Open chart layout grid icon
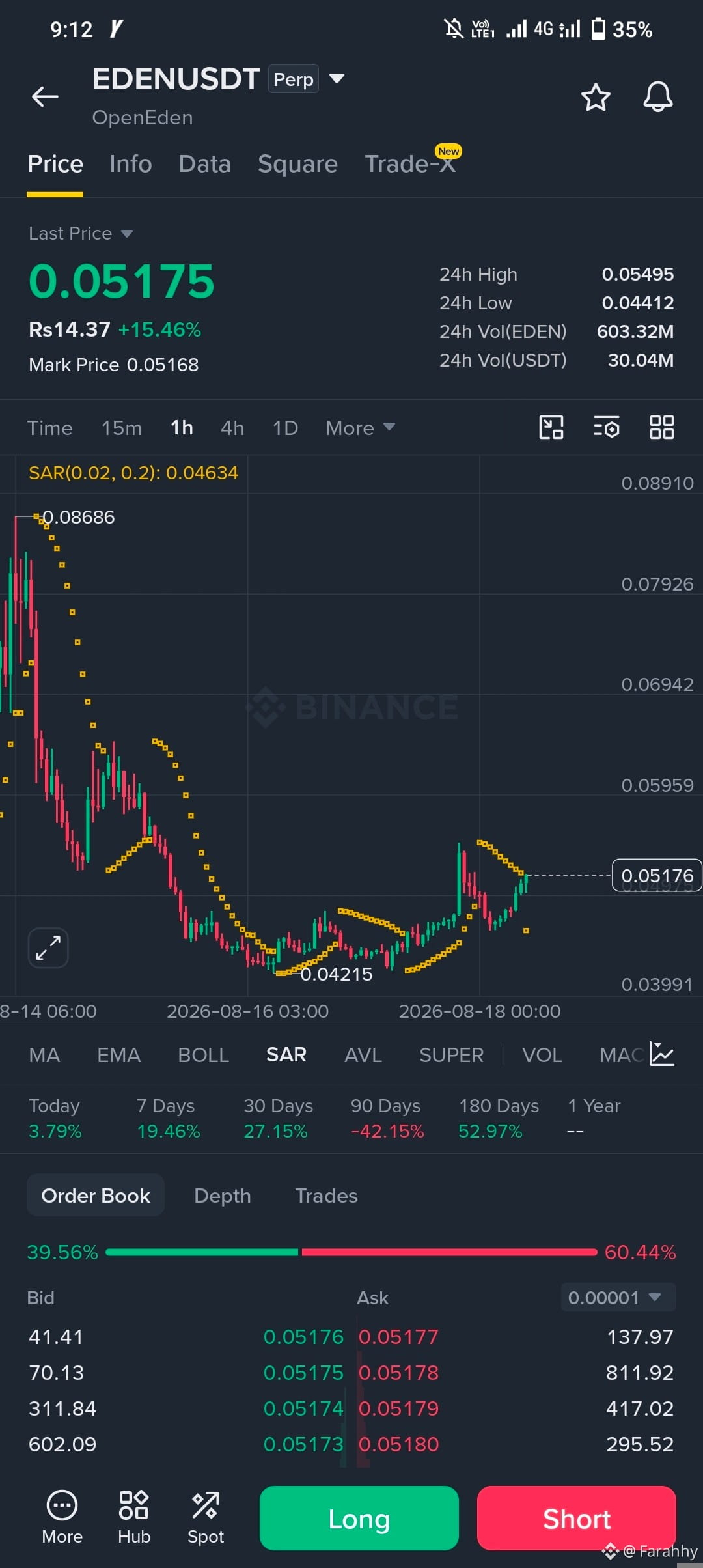The height and width of the screenshot is (1568, 703). [x=662, y=428]
